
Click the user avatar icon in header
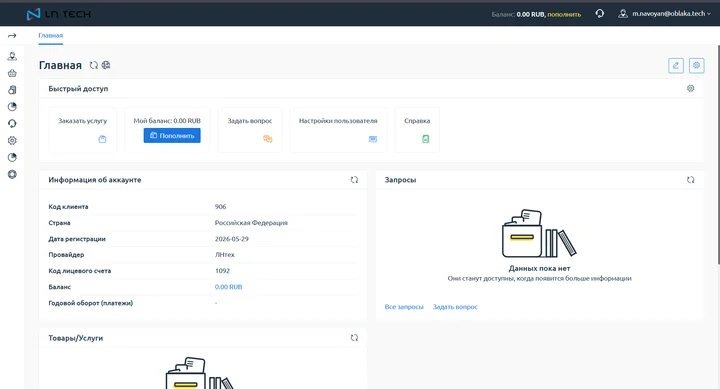point(623,14)
